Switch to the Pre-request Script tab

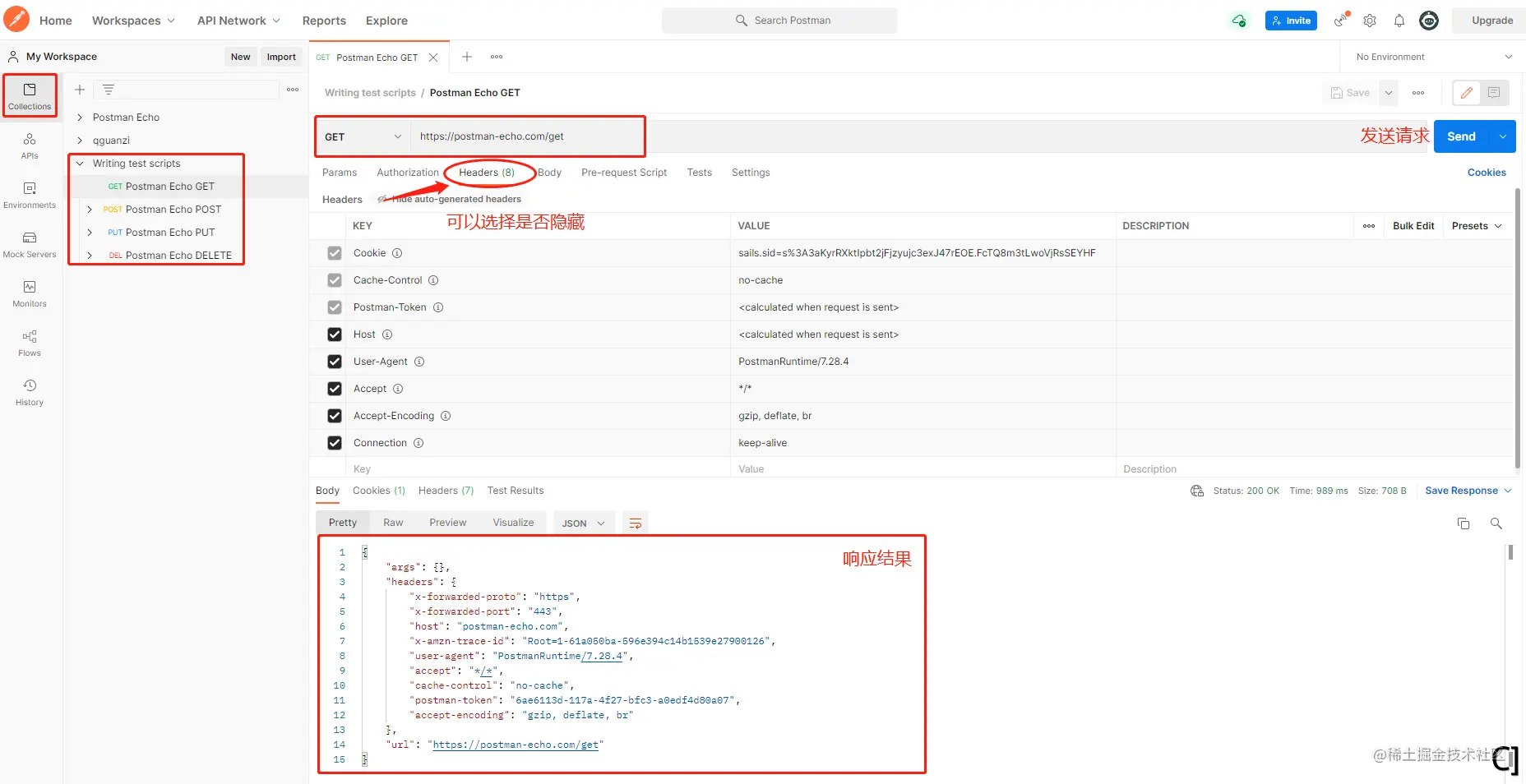click(624, 173)
